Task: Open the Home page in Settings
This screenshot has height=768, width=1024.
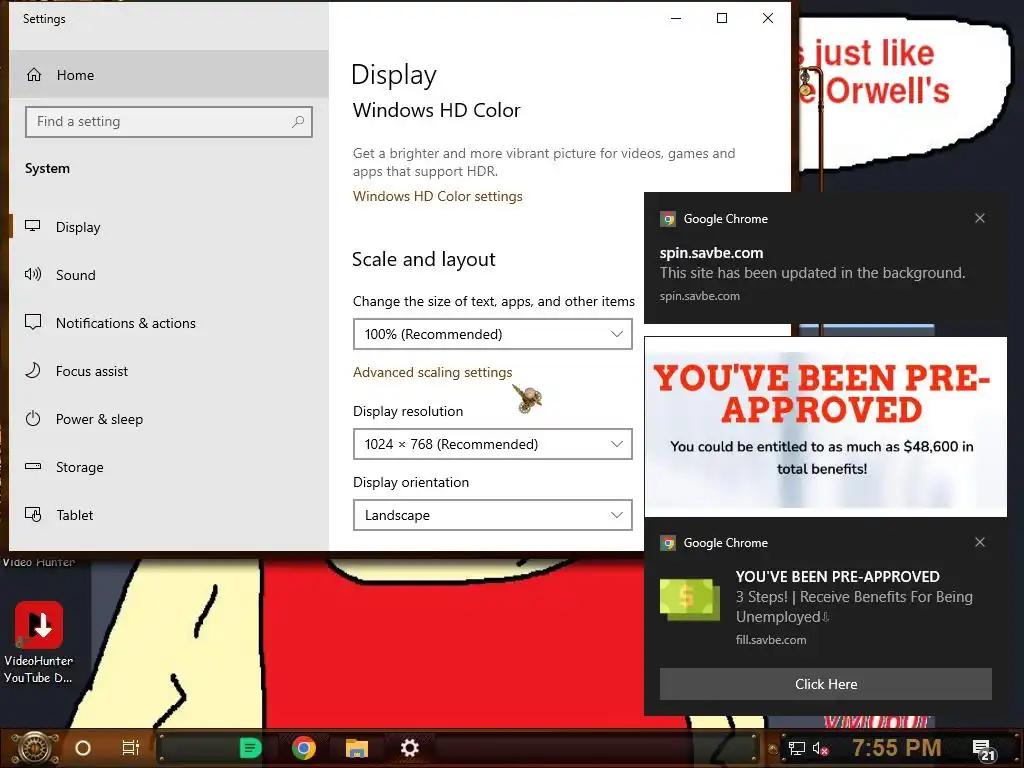Action: point(168,74)
